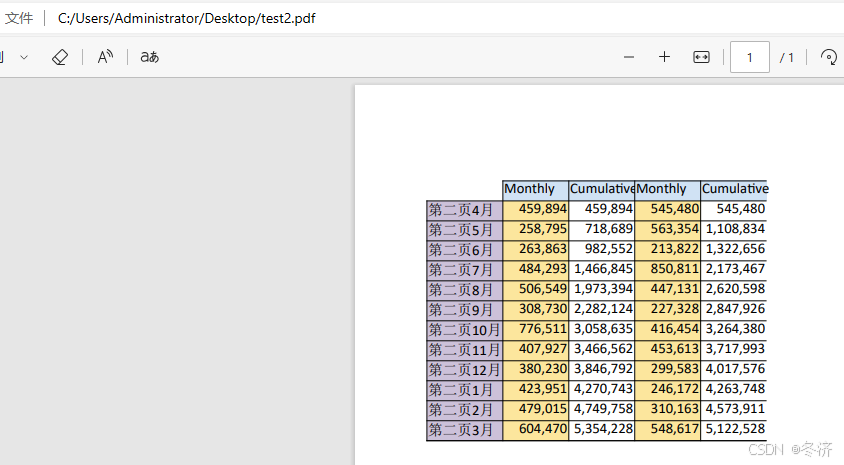
Task: Select the row label 第二页5月
Action: tap(461, 230)
